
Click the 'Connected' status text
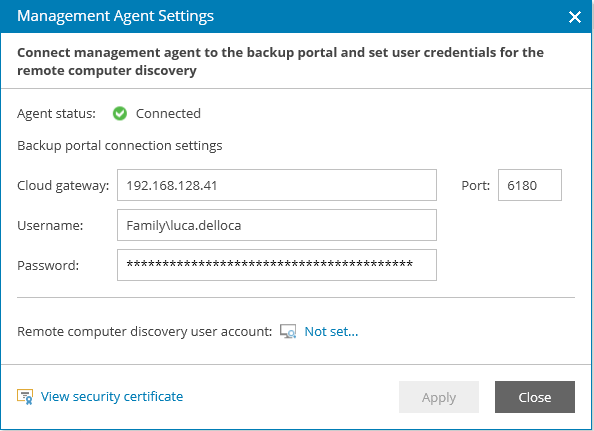168,113
